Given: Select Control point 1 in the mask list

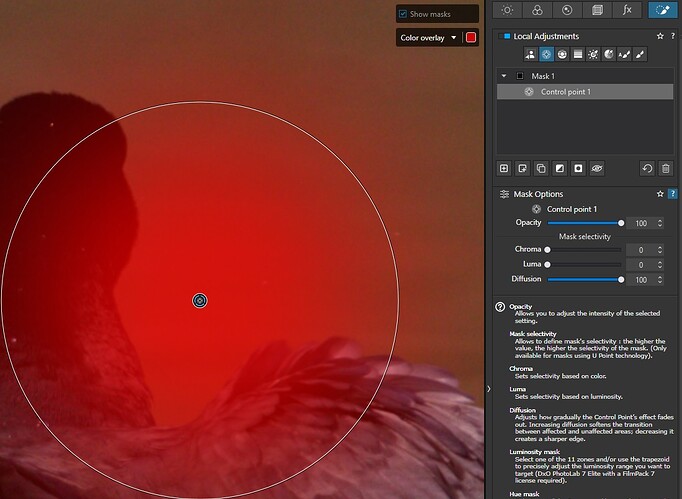Looking at the screenshot, I should coord(566,92).
